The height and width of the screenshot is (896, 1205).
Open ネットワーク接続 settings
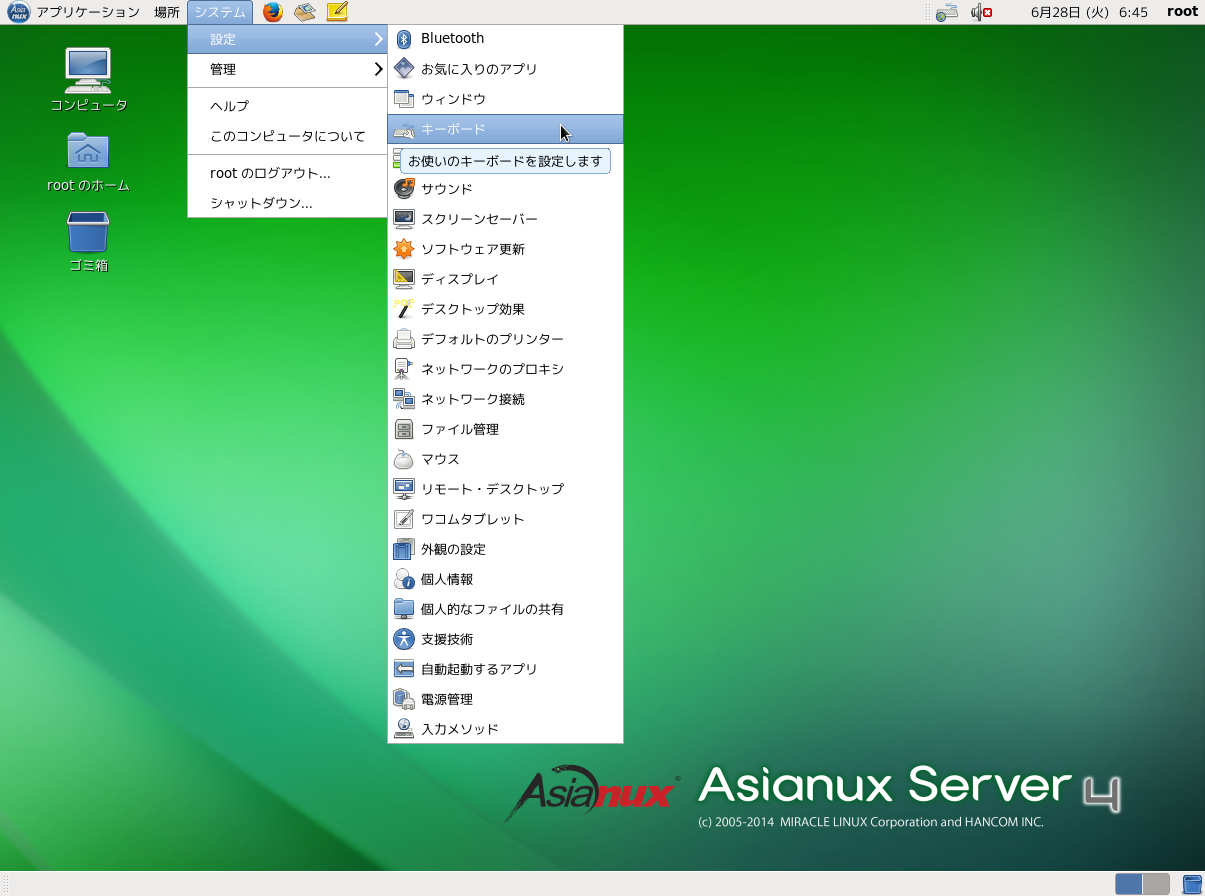[x=472, y=399]
